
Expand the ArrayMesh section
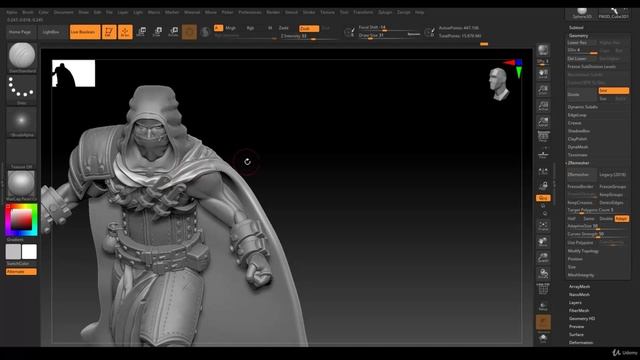pos(579,287)
